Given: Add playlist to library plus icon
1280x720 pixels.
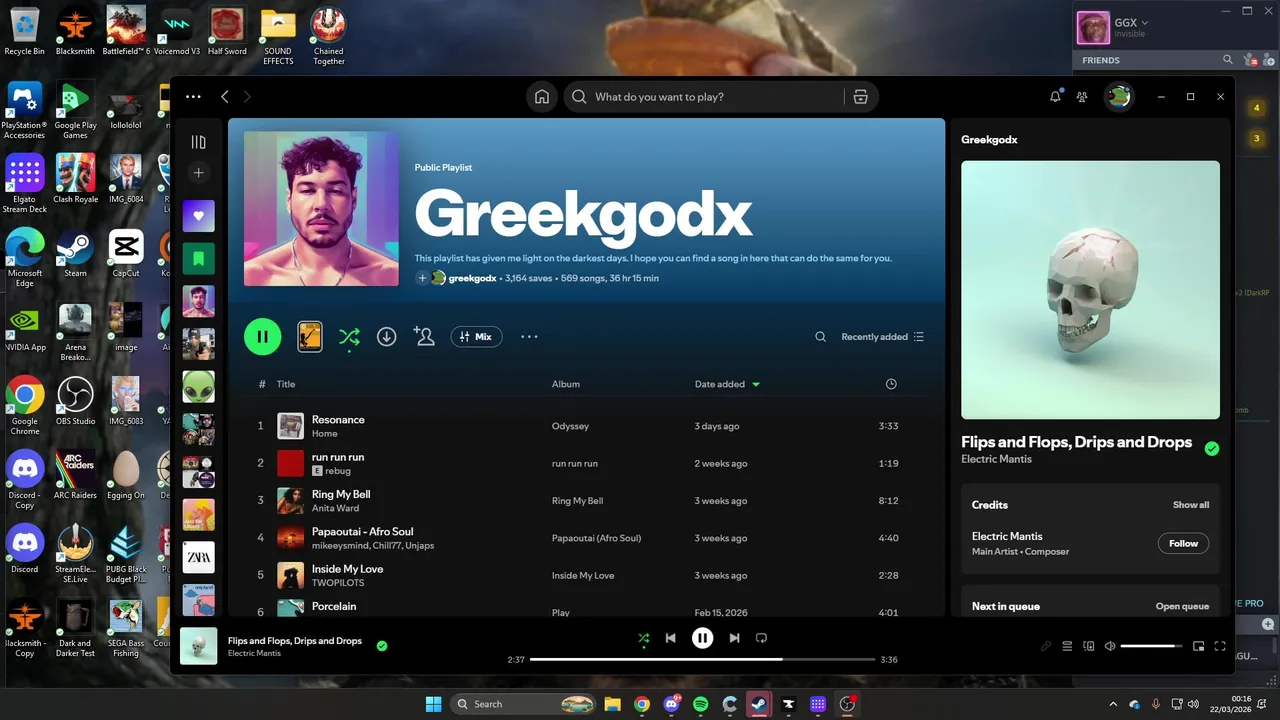Looking at the screenshot, I should [x=422, y=278].
